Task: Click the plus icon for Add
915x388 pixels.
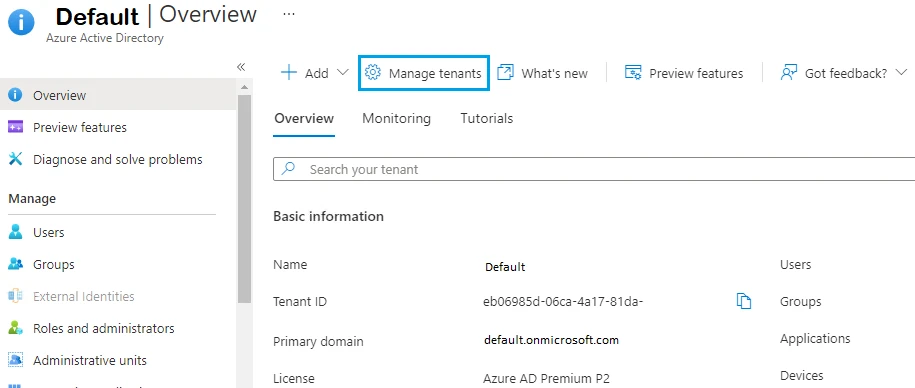Action: 289,73
